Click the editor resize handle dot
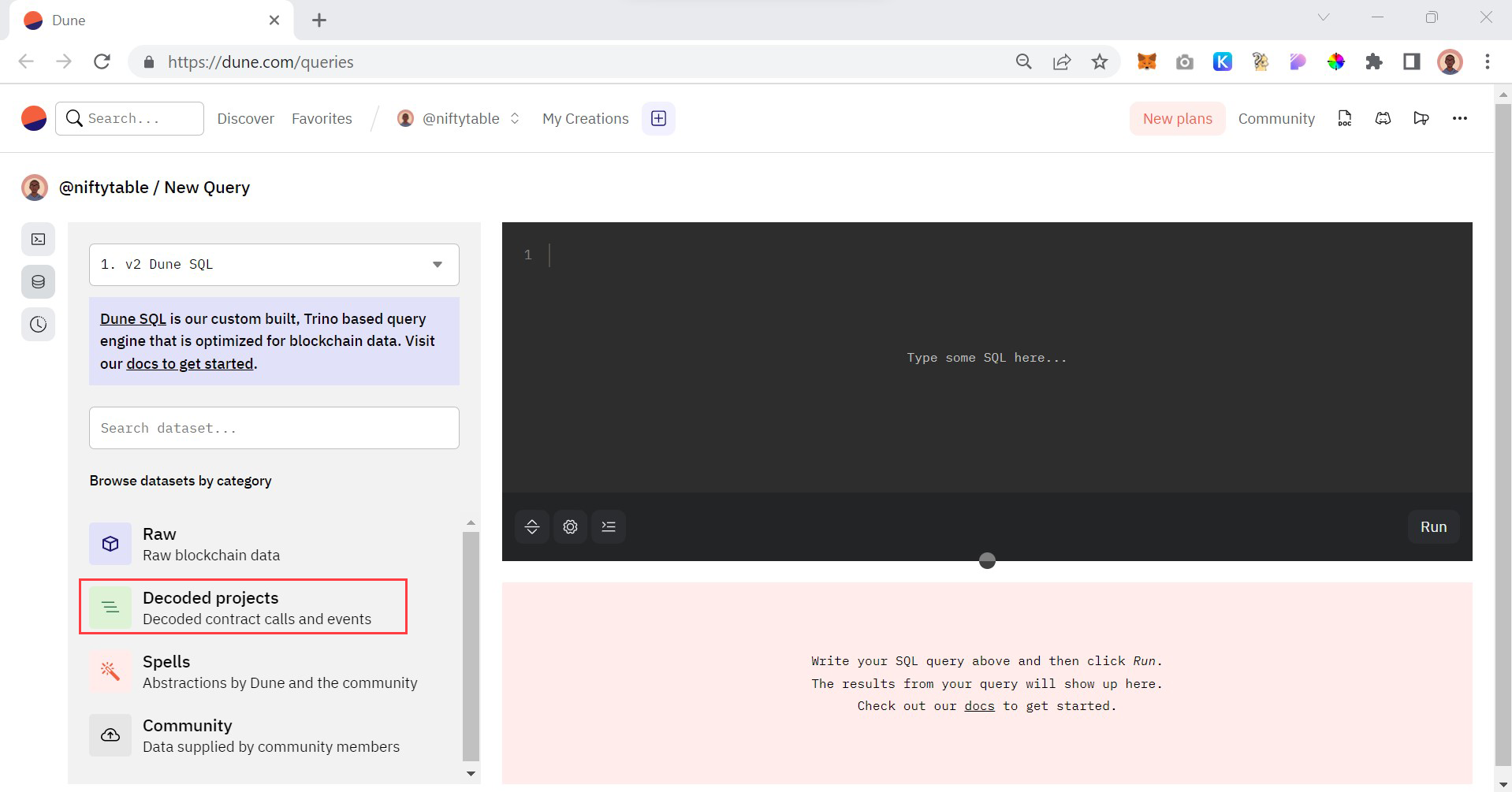Image resolution: width=1512 pixels, height=792 pixels. click(987, 561)
